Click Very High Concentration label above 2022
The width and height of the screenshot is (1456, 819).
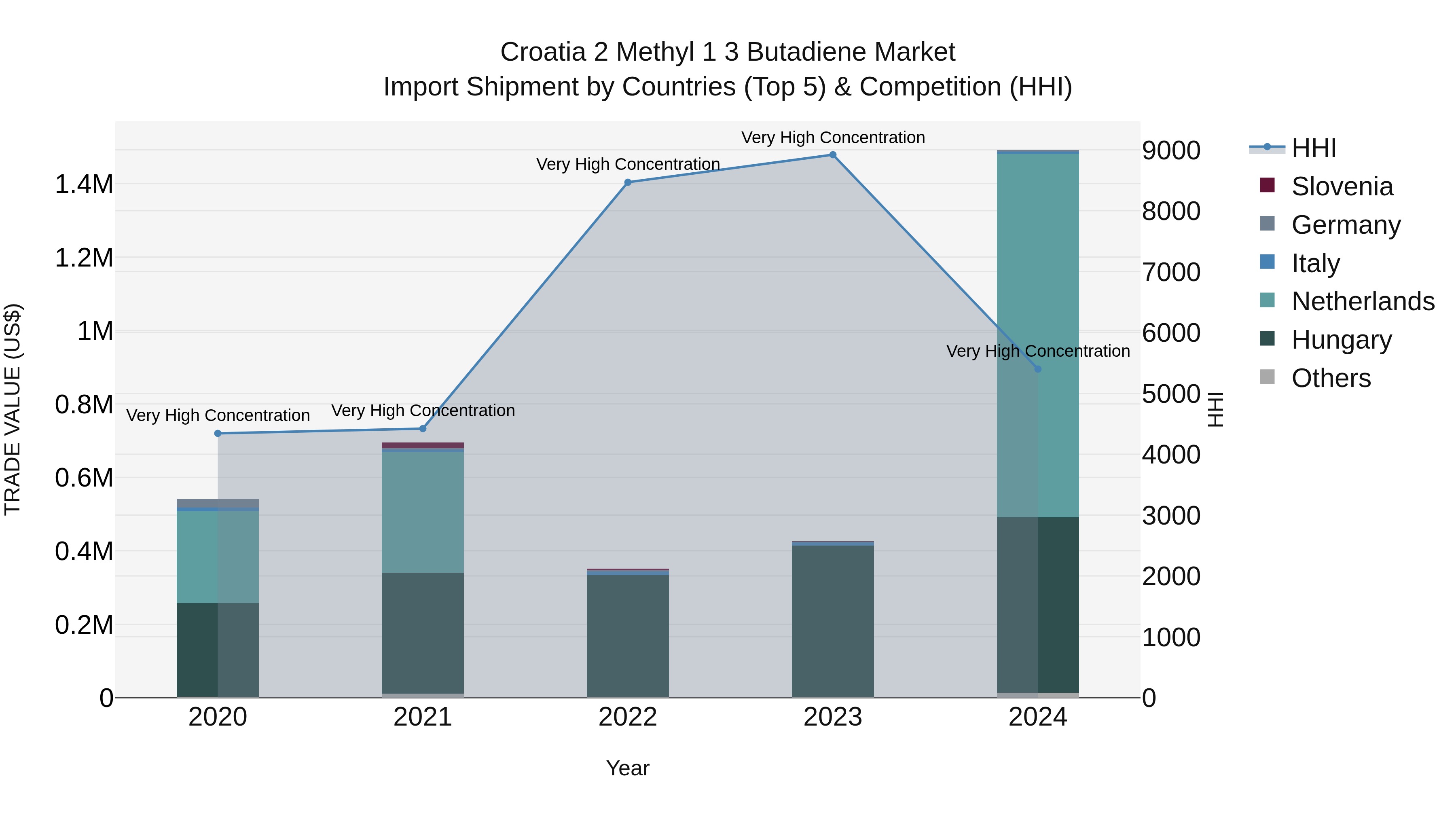pyautogui.click(x=628, y=164)
